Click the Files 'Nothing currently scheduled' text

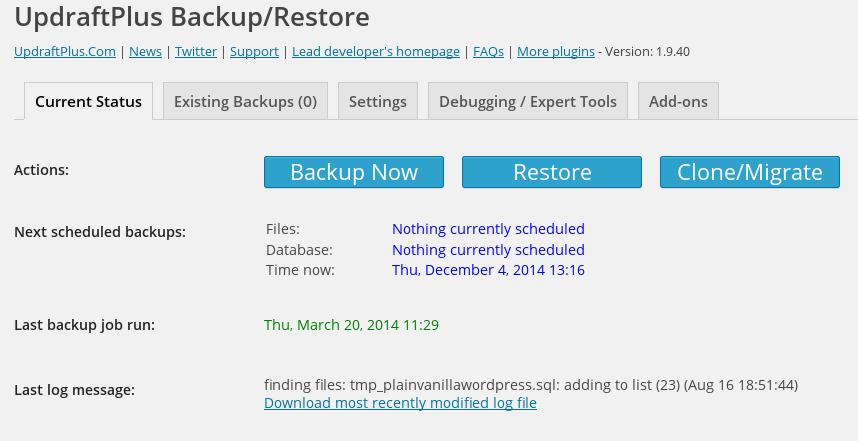[x=488, y=229]
